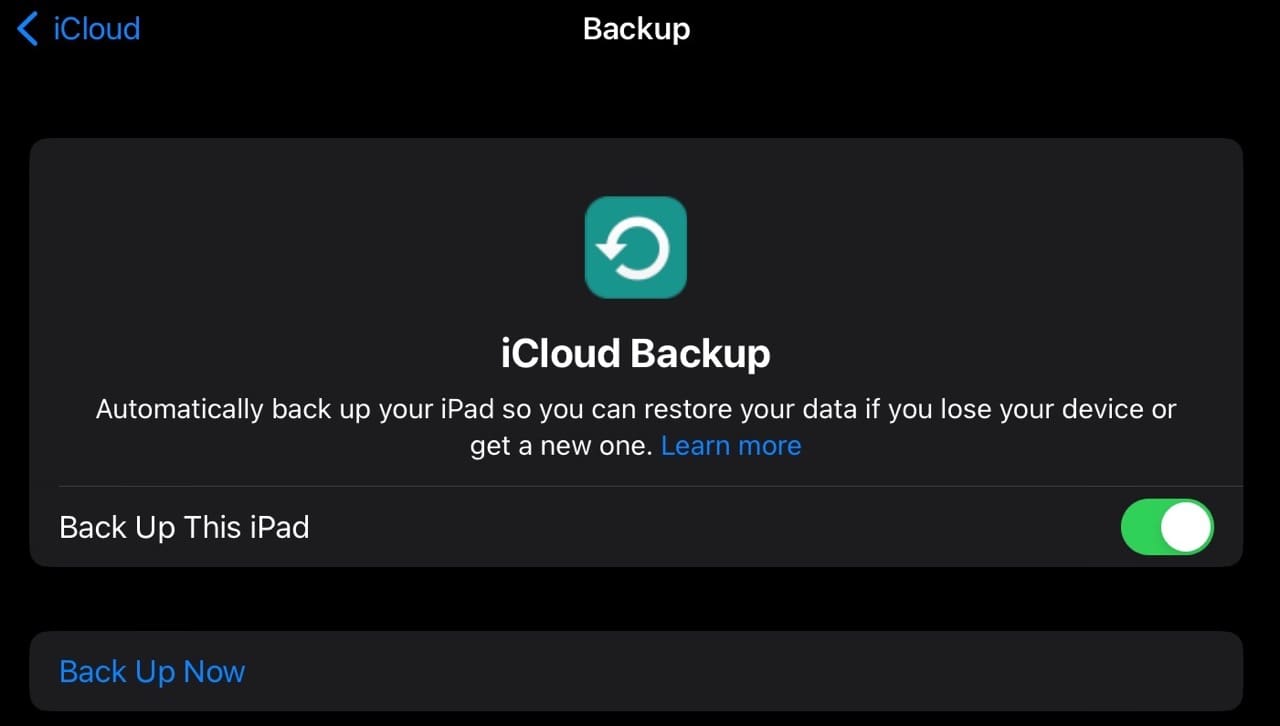Open the Learn more link
The height and width of the screenshot is (726, 1280).
(x=731, y=445)
